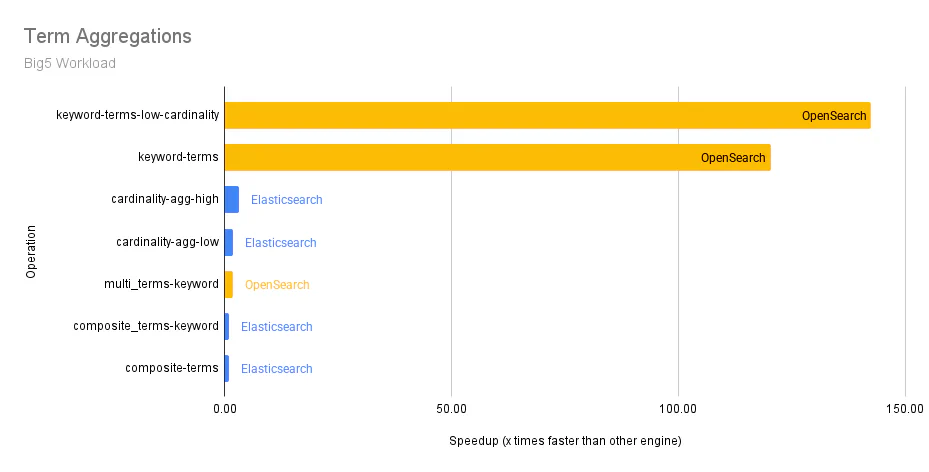
Task: Click the composite-terms axis label
Action: click(172, 368)
